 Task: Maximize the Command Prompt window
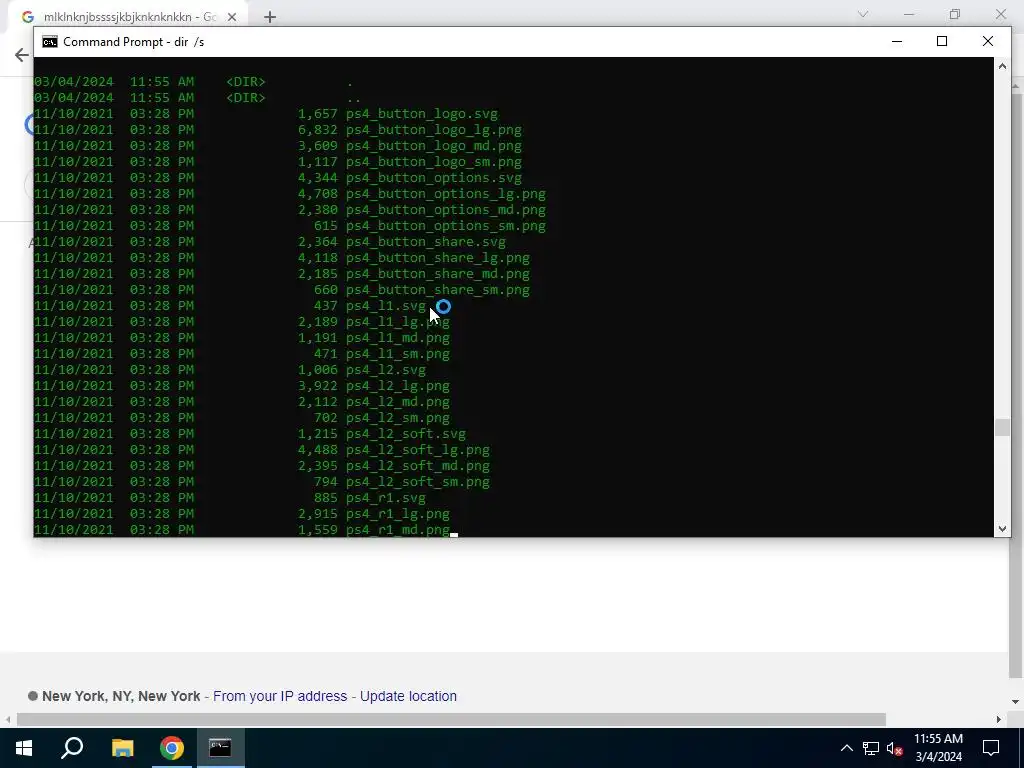(x=942, y=41)
